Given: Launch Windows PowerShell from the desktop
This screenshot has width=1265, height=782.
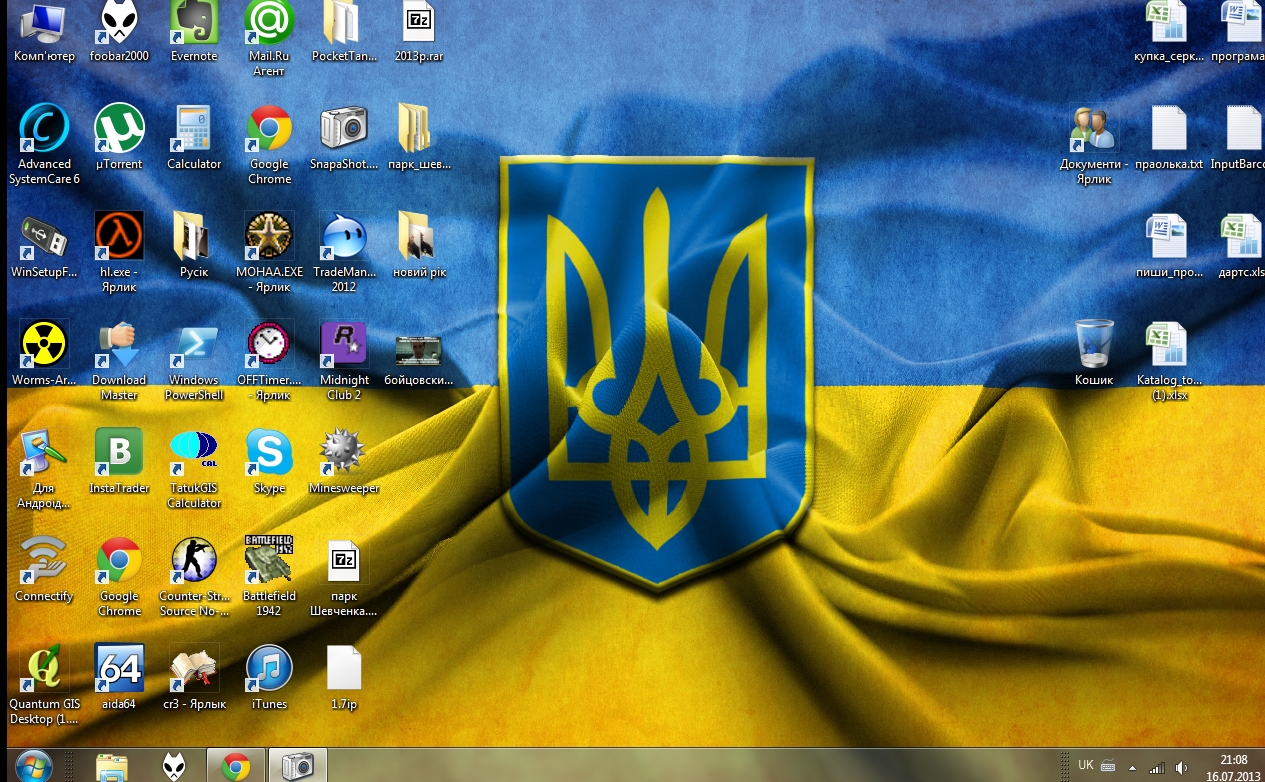Looking at the screenshot, I should click(194, 360).
